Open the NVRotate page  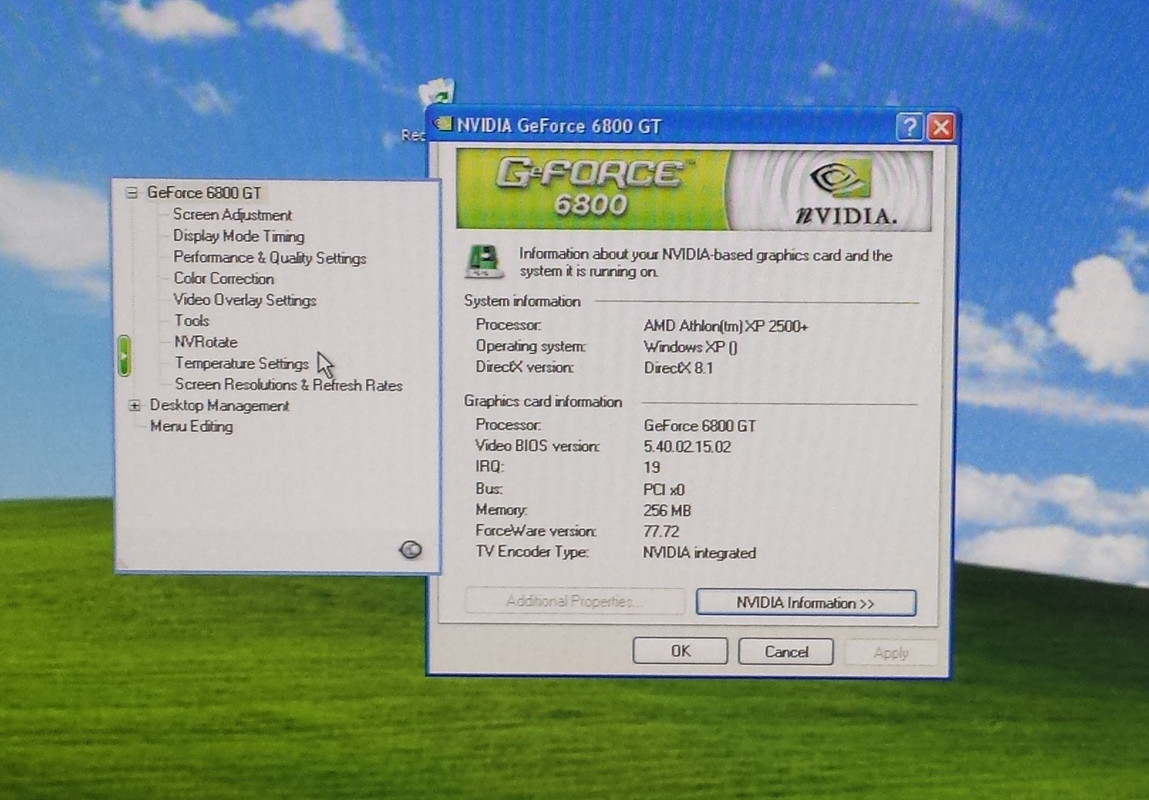tap(206, 342)
